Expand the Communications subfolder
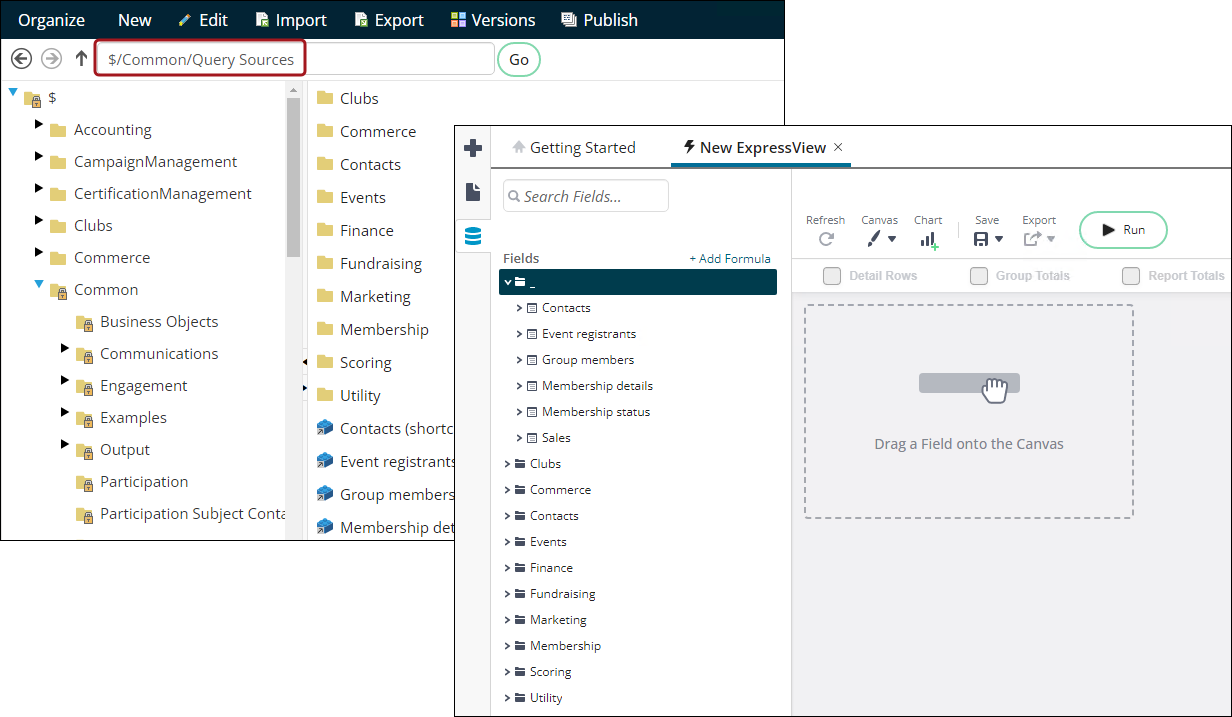Viewport: 1232px width, 717px height. click(x=65, y=349)
